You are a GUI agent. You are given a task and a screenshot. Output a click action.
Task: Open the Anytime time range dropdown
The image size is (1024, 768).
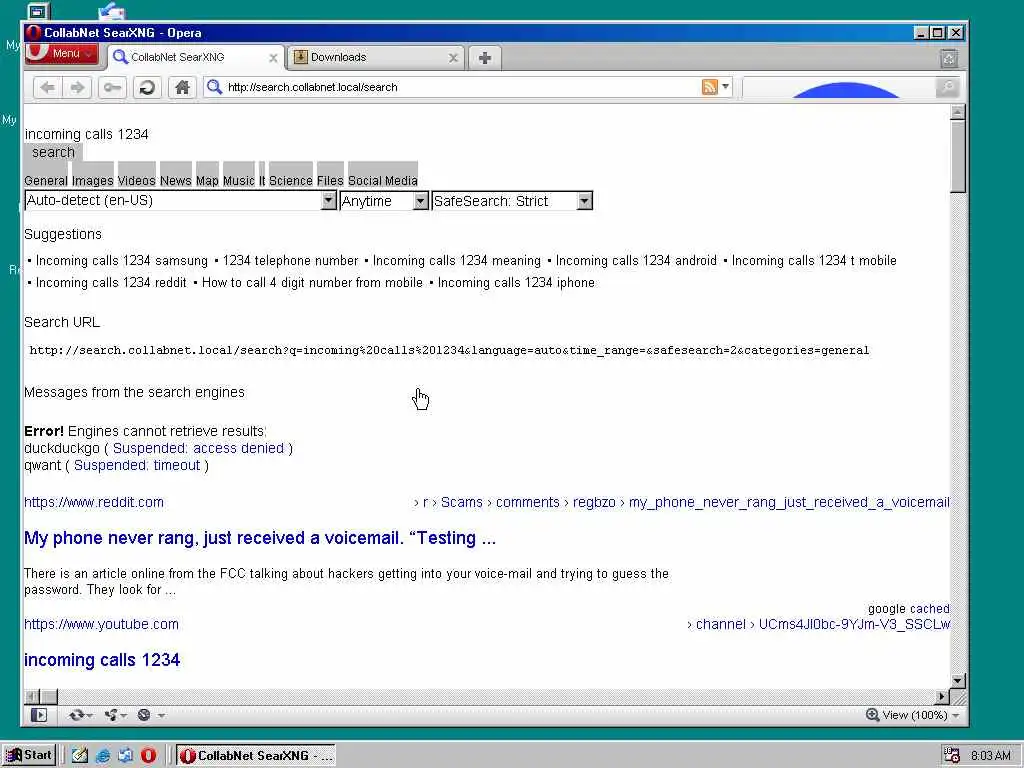coord(384,201)
